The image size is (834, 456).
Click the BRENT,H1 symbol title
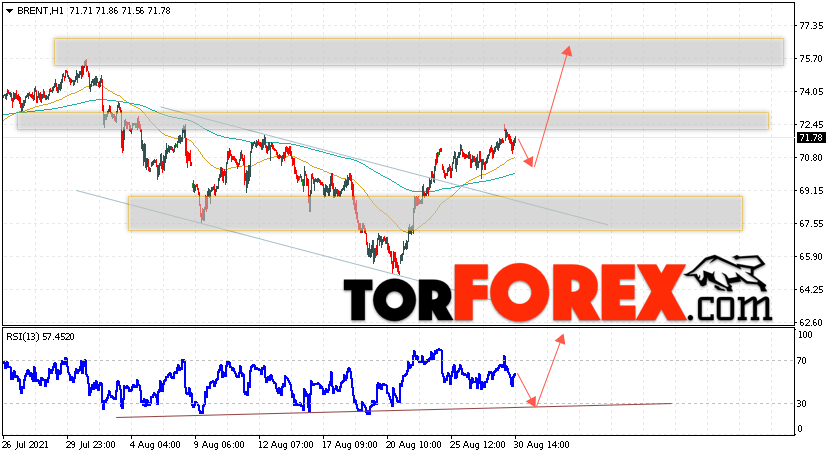pos(40,11)
